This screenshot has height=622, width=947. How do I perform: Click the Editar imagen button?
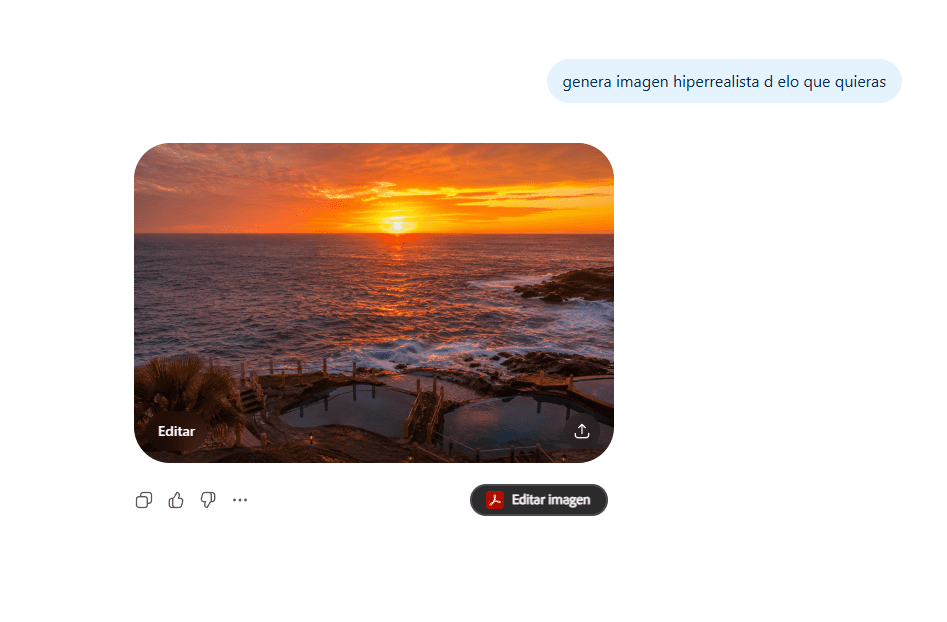pos(539,500)
